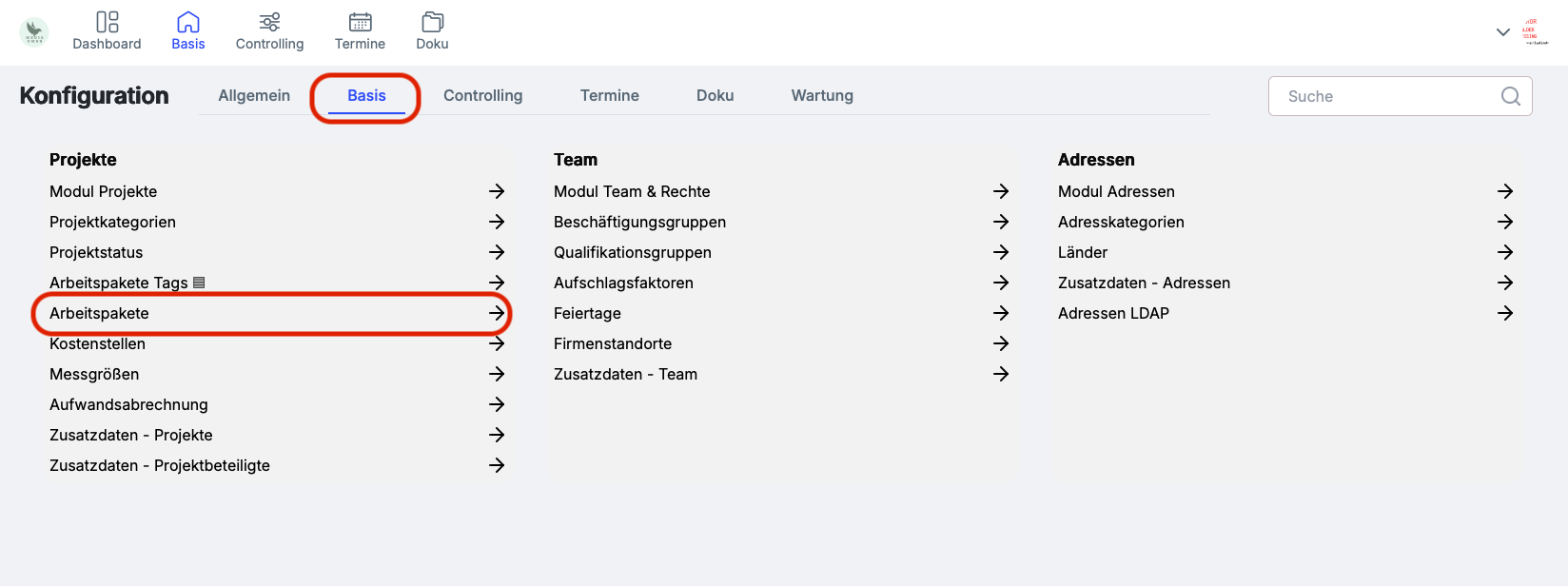Viewport: 1568px width, 586px height.
Task: Click into the Suche search field
Action: pos(1384,96)
